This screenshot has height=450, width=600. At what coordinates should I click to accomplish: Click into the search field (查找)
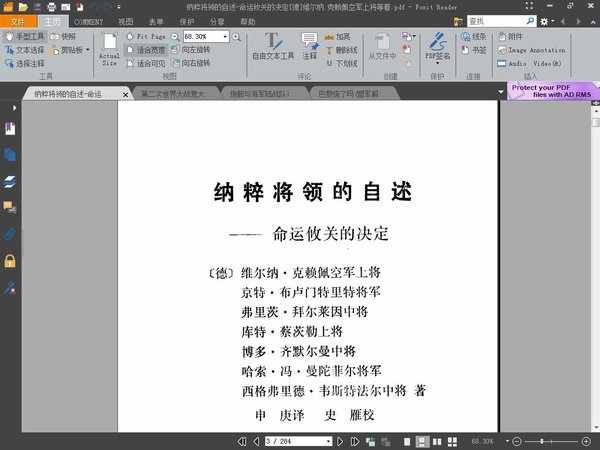click(496, 21)
